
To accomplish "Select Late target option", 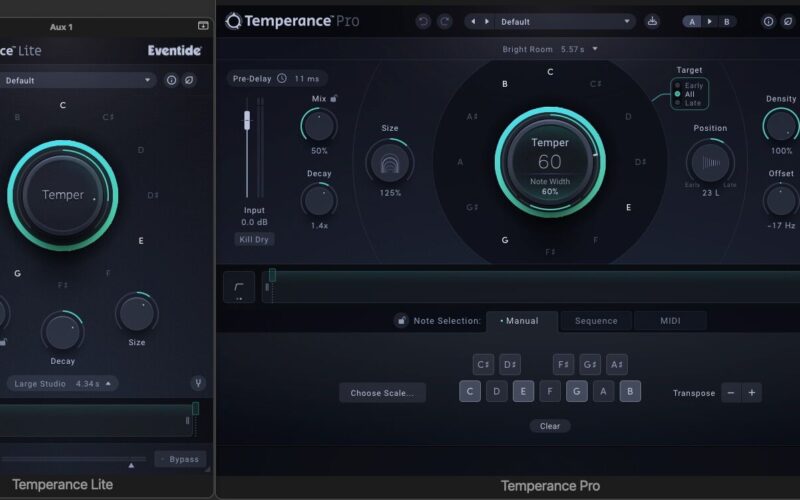I will click(688, 103).
